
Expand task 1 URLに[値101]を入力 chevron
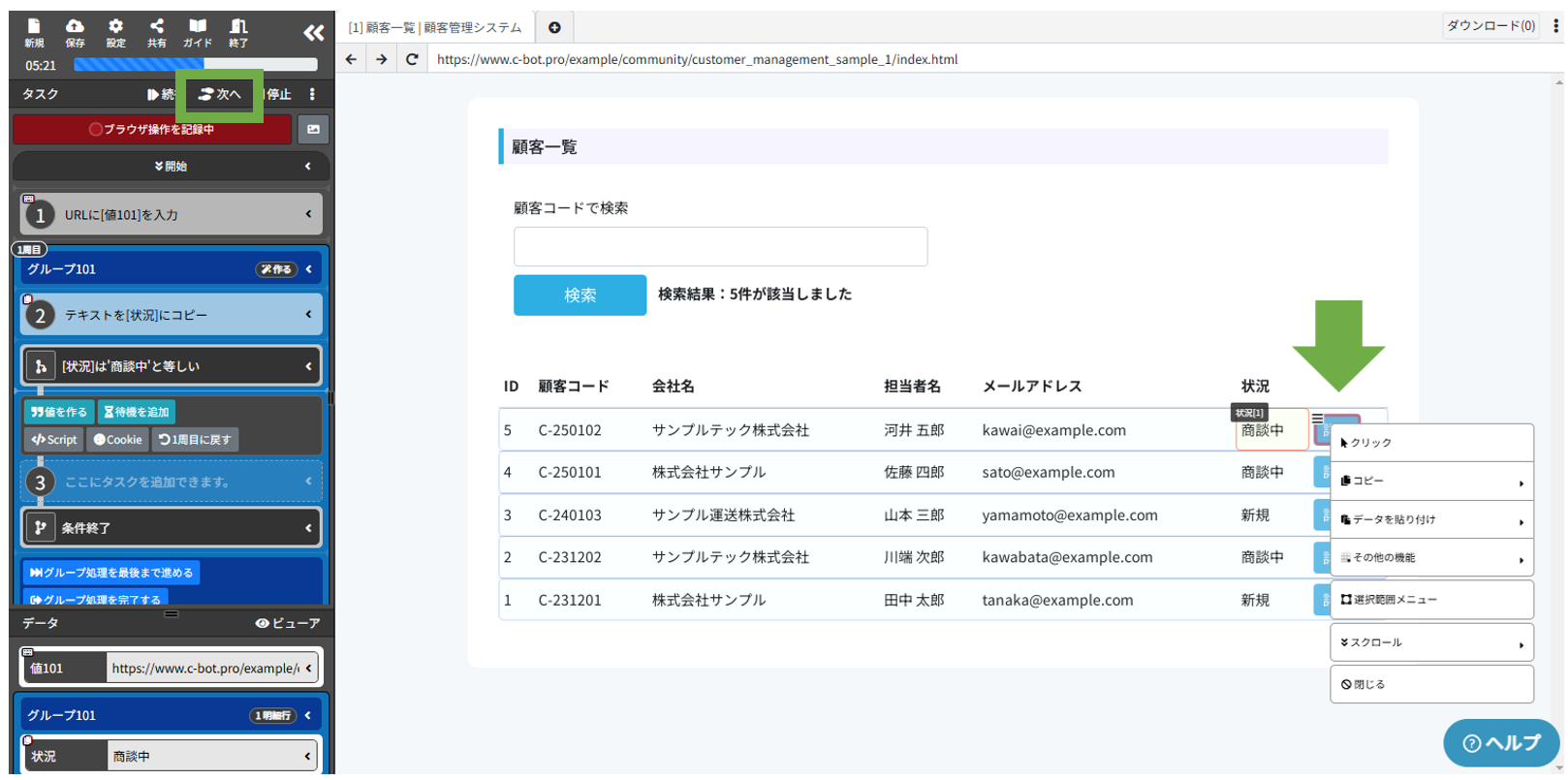[308, 214]
